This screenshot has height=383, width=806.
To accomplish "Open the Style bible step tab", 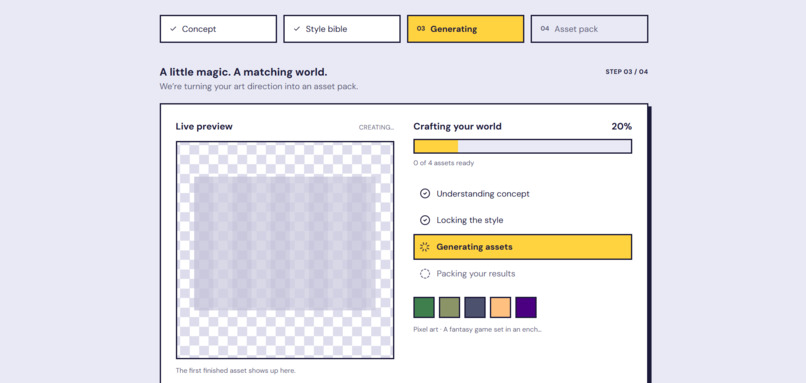I will [x=342, y=29].
